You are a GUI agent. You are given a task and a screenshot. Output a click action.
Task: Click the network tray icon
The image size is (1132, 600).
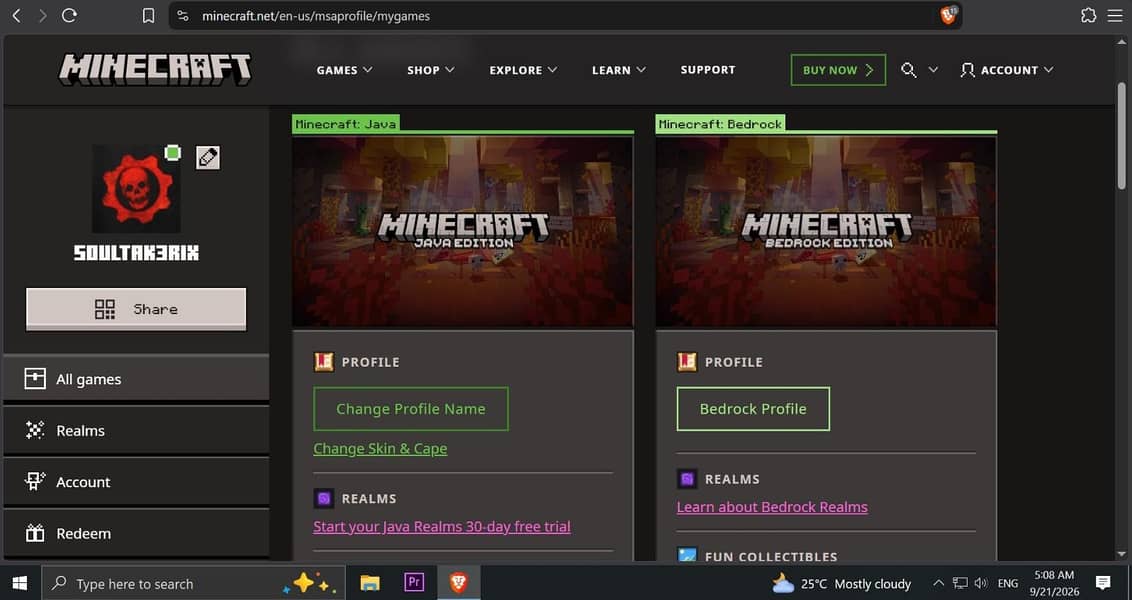[x=960, y=583]
